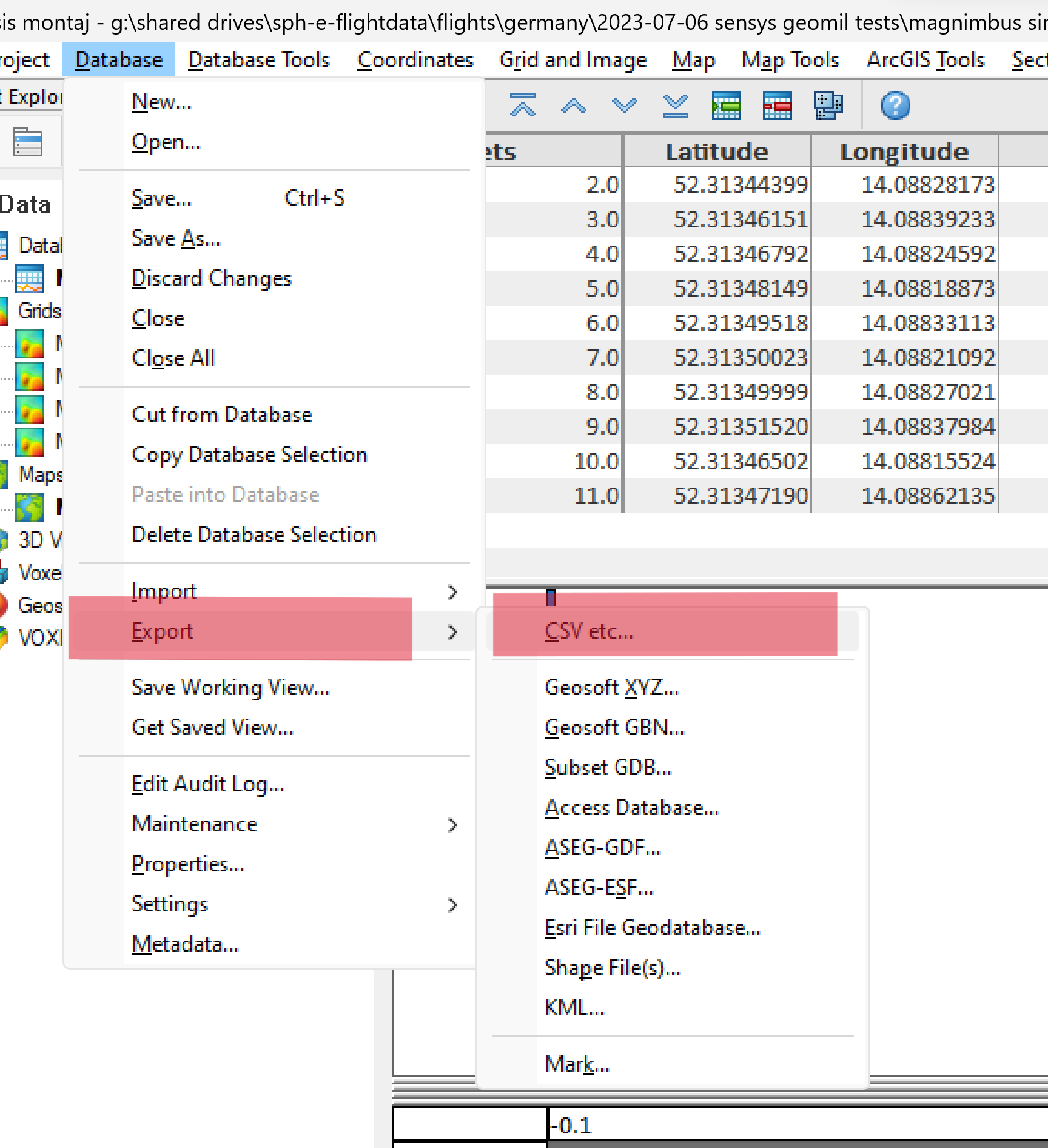The image size is (1048, 1148).
Task: Select the second grid thumbnail icon under Grids
Action: click(x=30, y=377)
